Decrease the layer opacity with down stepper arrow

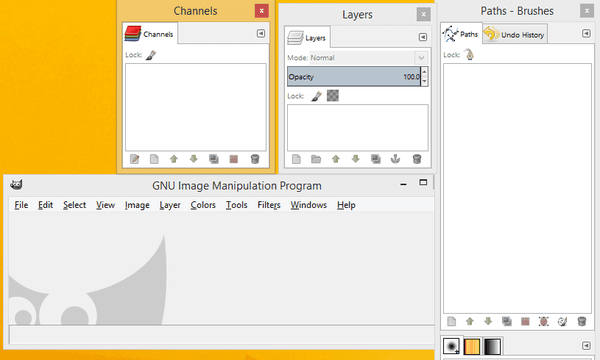tap(424, 81)
